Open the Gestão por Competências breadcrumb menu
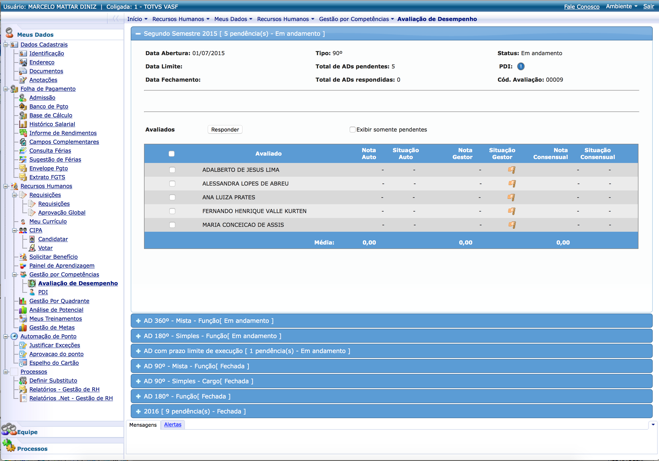 (x=356, y=19)
